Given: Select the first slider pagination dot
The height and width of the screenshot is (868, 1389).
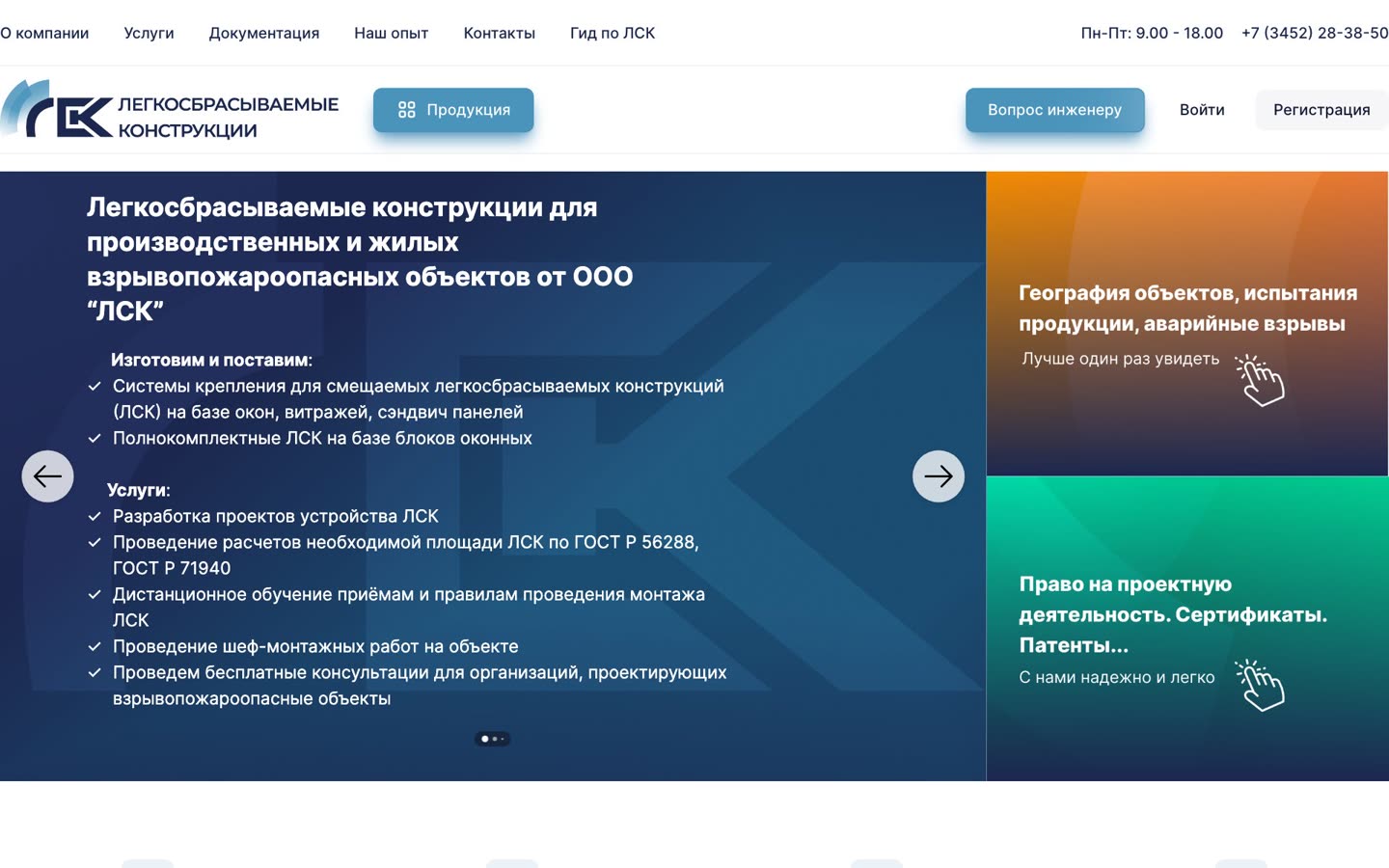Looking at the screenshot, I should pyautogui.click(x=484, y=739).
